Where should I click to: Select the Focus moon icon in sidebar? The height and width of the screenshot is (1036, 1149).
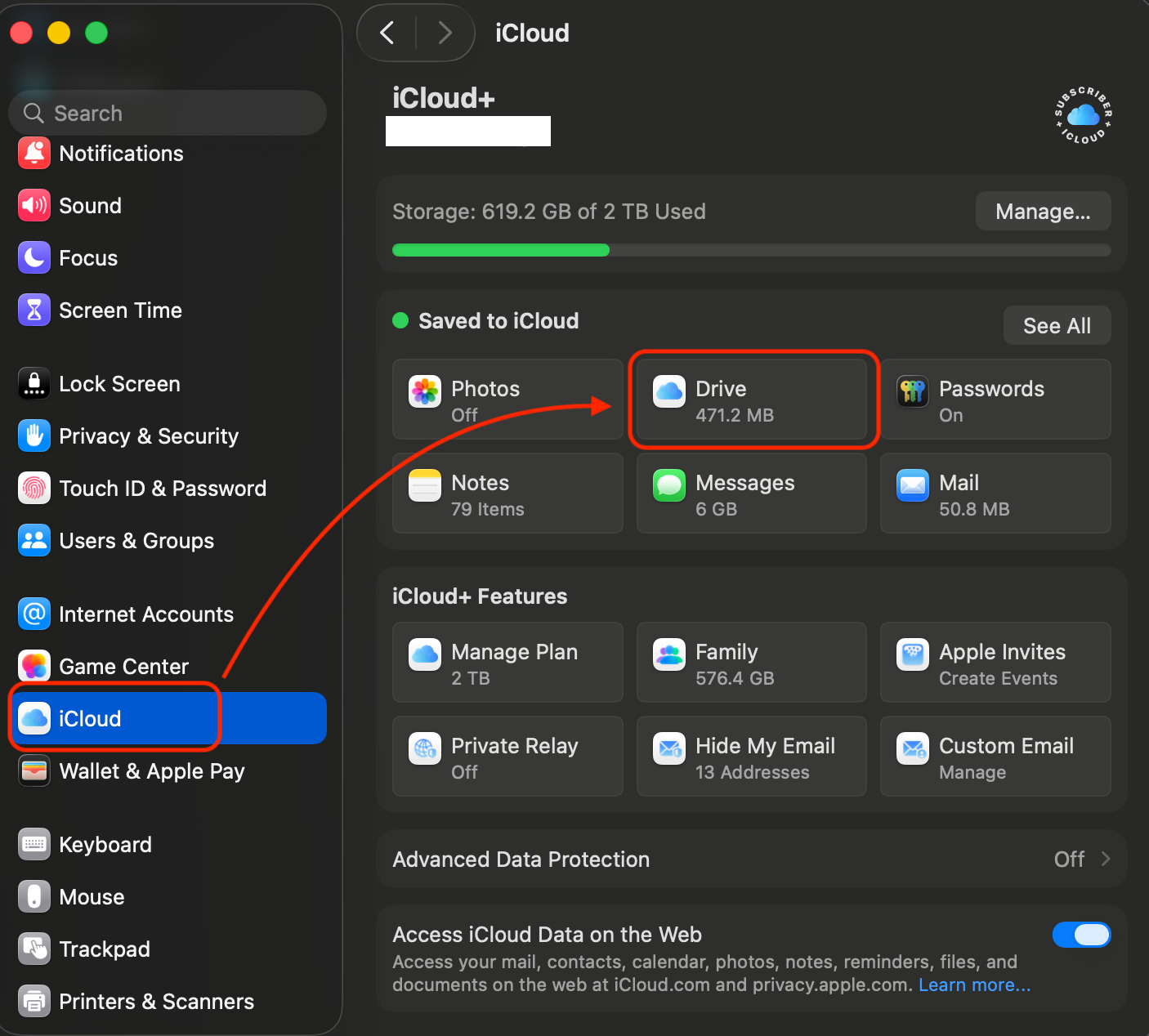pyautogui.click(x=34, y=258)
